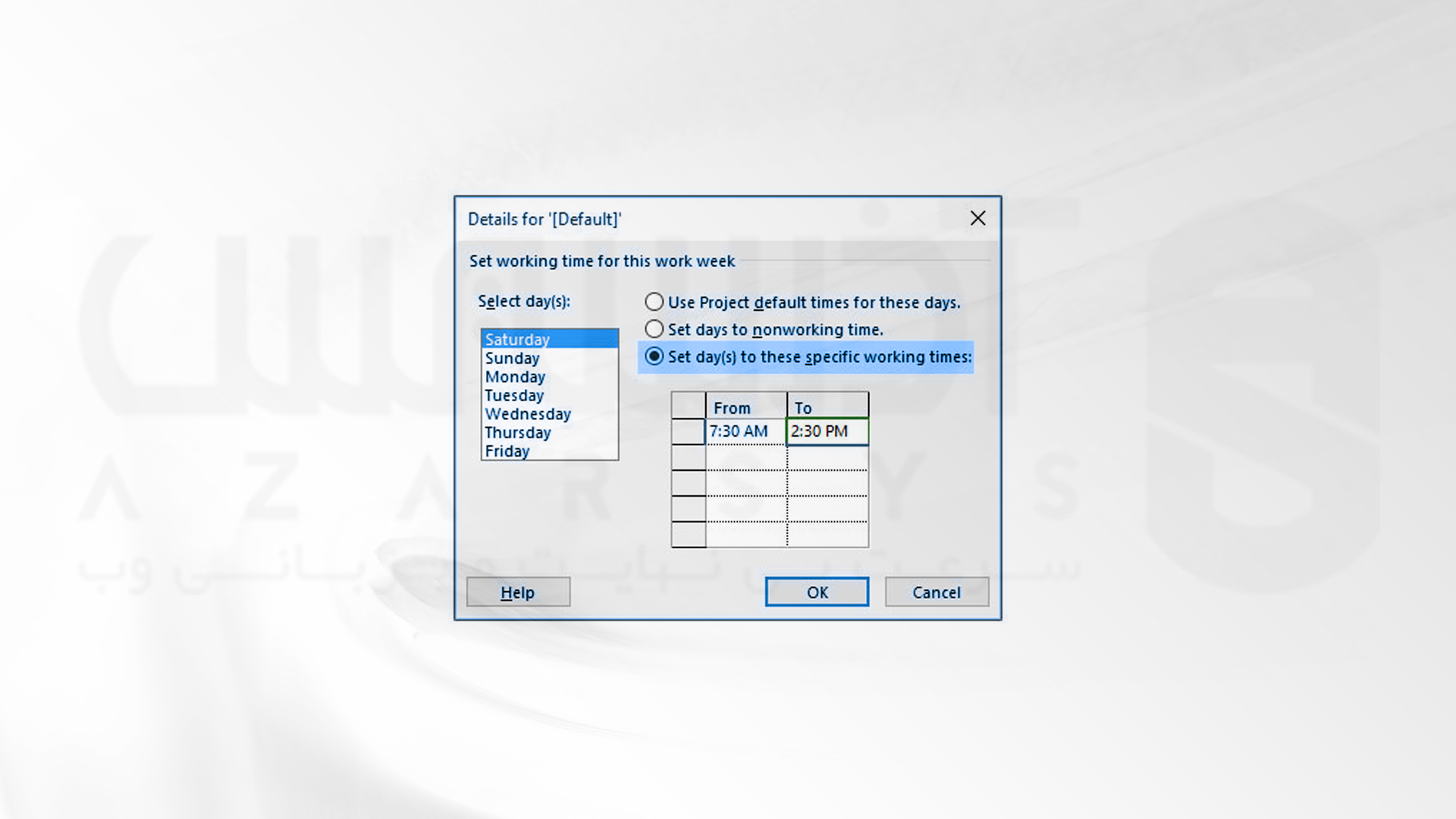This screenshot has width=1456, height=819.
Task: Click the empty From cell in second row
Action: (746, 457)
